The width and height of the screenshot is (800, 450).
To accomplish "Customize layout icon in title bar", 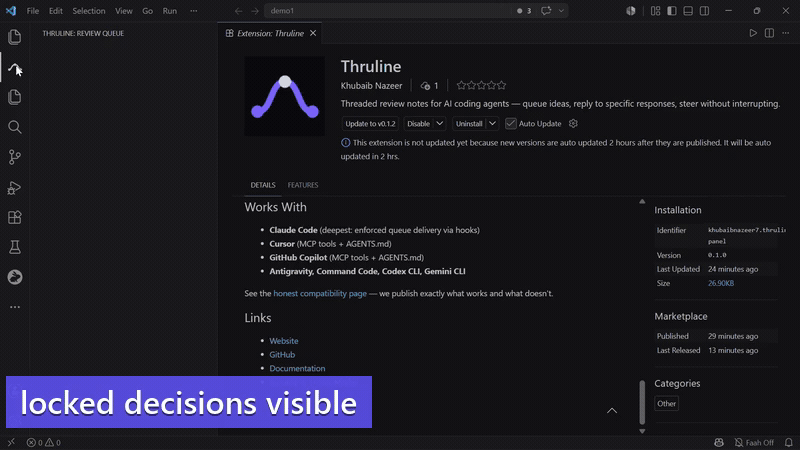I will click(655, 11).
